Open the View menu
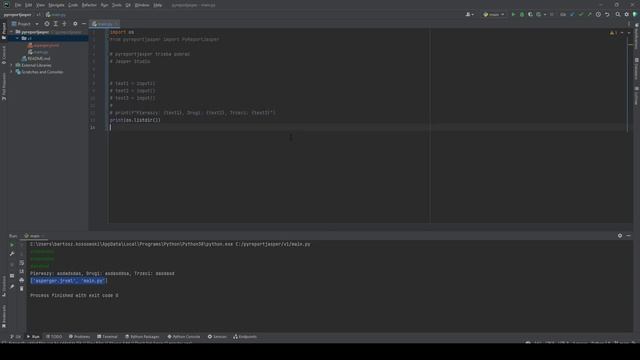 coord(40,5)
